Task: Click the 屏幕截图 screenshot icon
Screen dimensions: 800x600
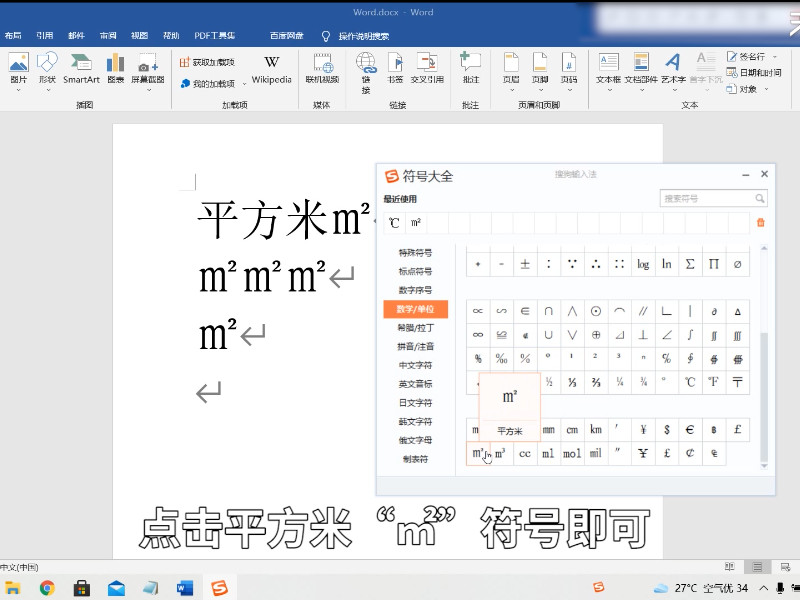Action: pos(148,62)
